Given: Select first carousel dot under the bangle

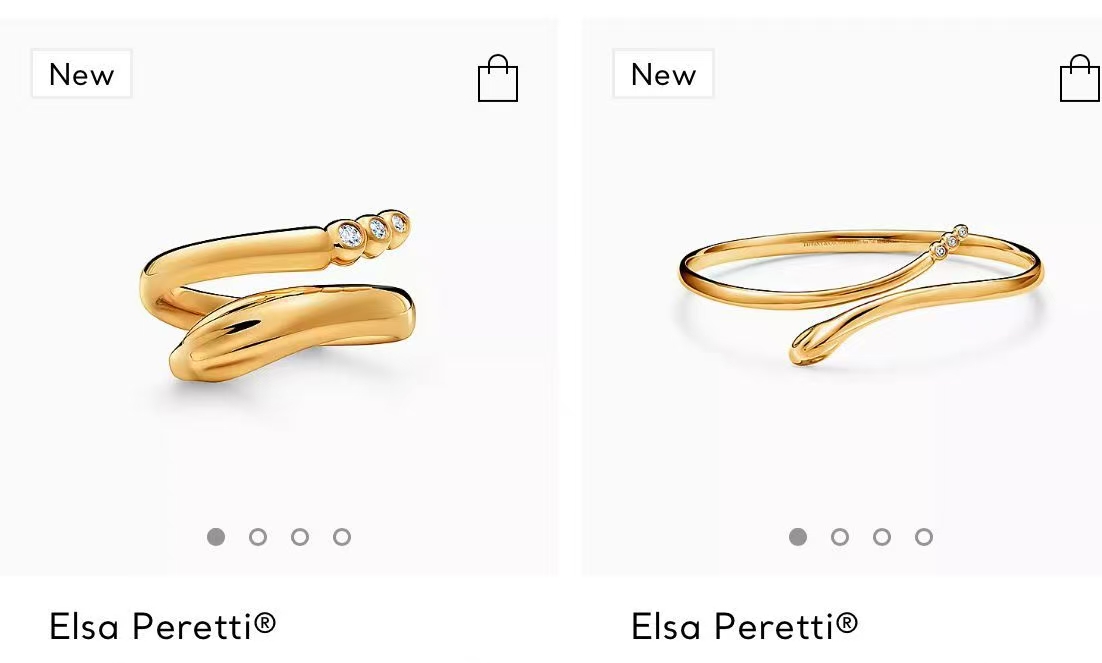Looking at the screenshot, I should (x=798, y=537).
